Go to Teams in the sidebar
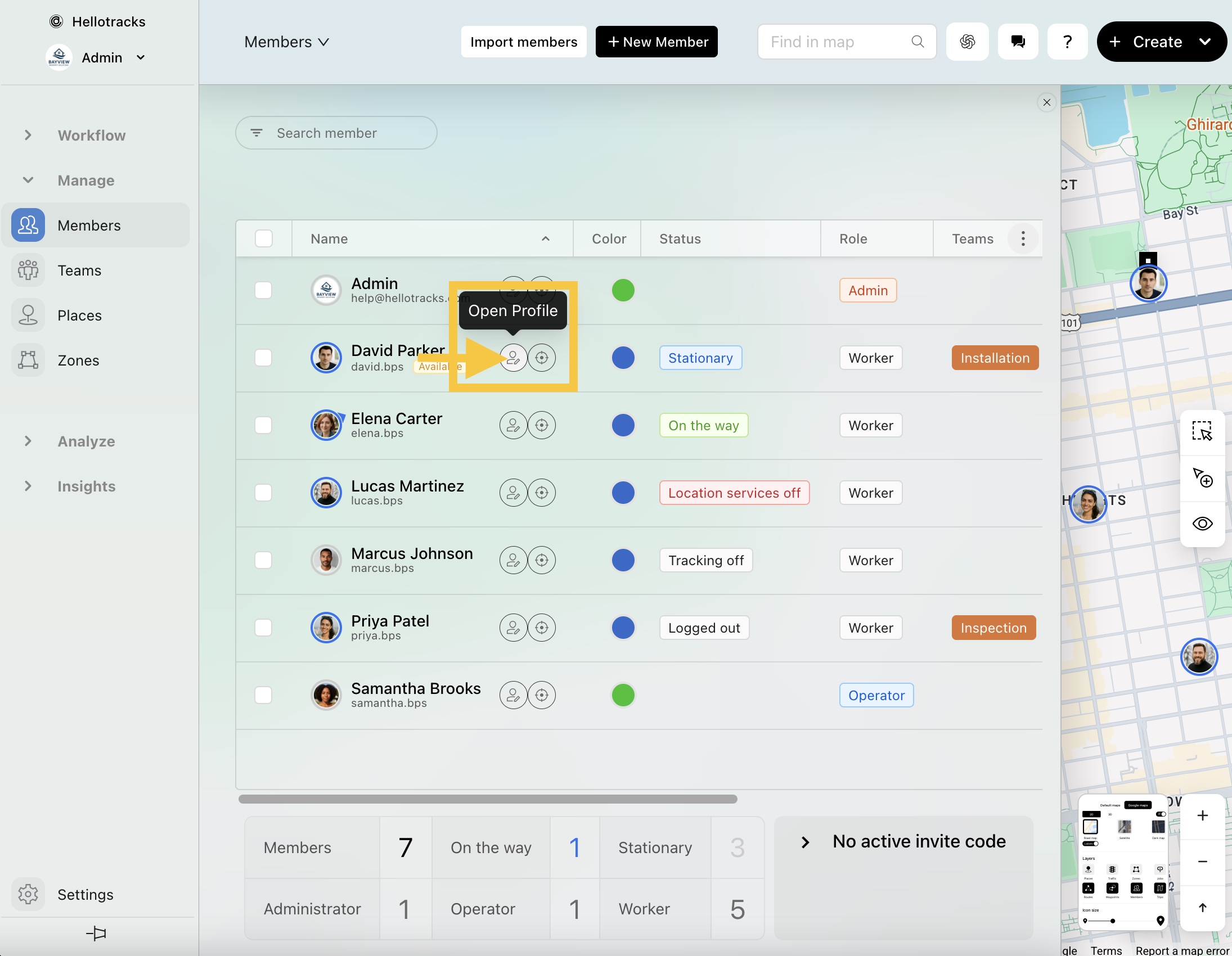The width and height of the screenshot is (1232, 956). [x=79, y=270]
